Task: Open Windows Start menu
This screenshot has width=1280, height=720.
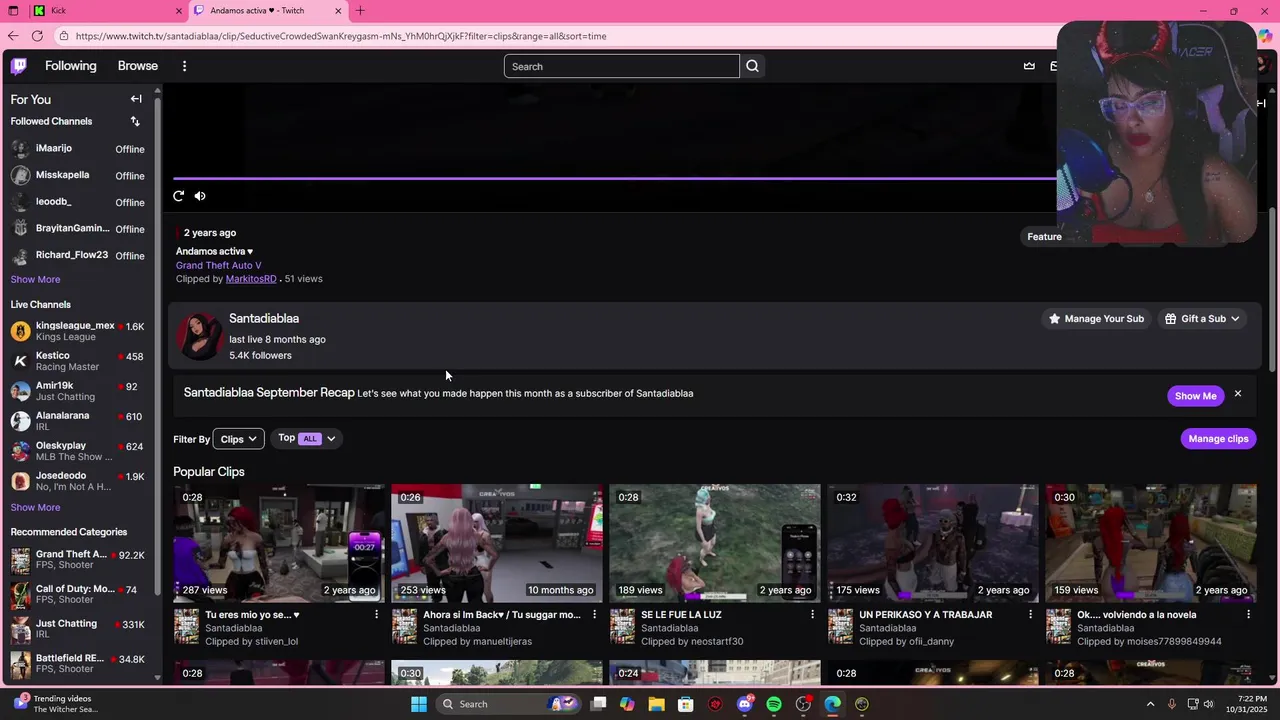Action: click(418, 704)
